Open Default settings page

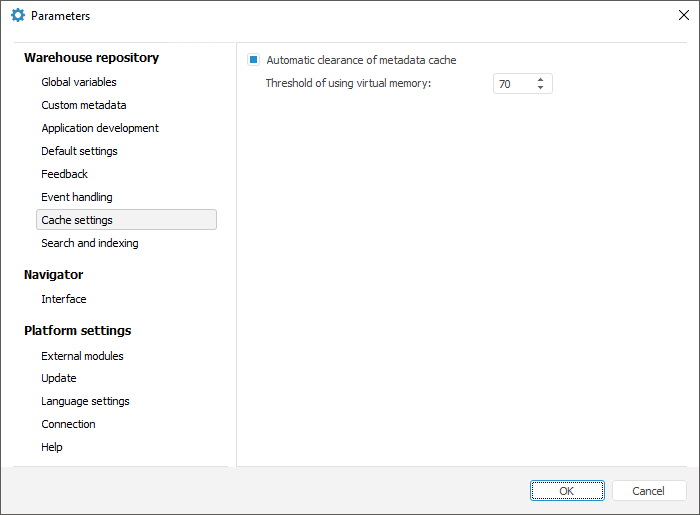79,151
